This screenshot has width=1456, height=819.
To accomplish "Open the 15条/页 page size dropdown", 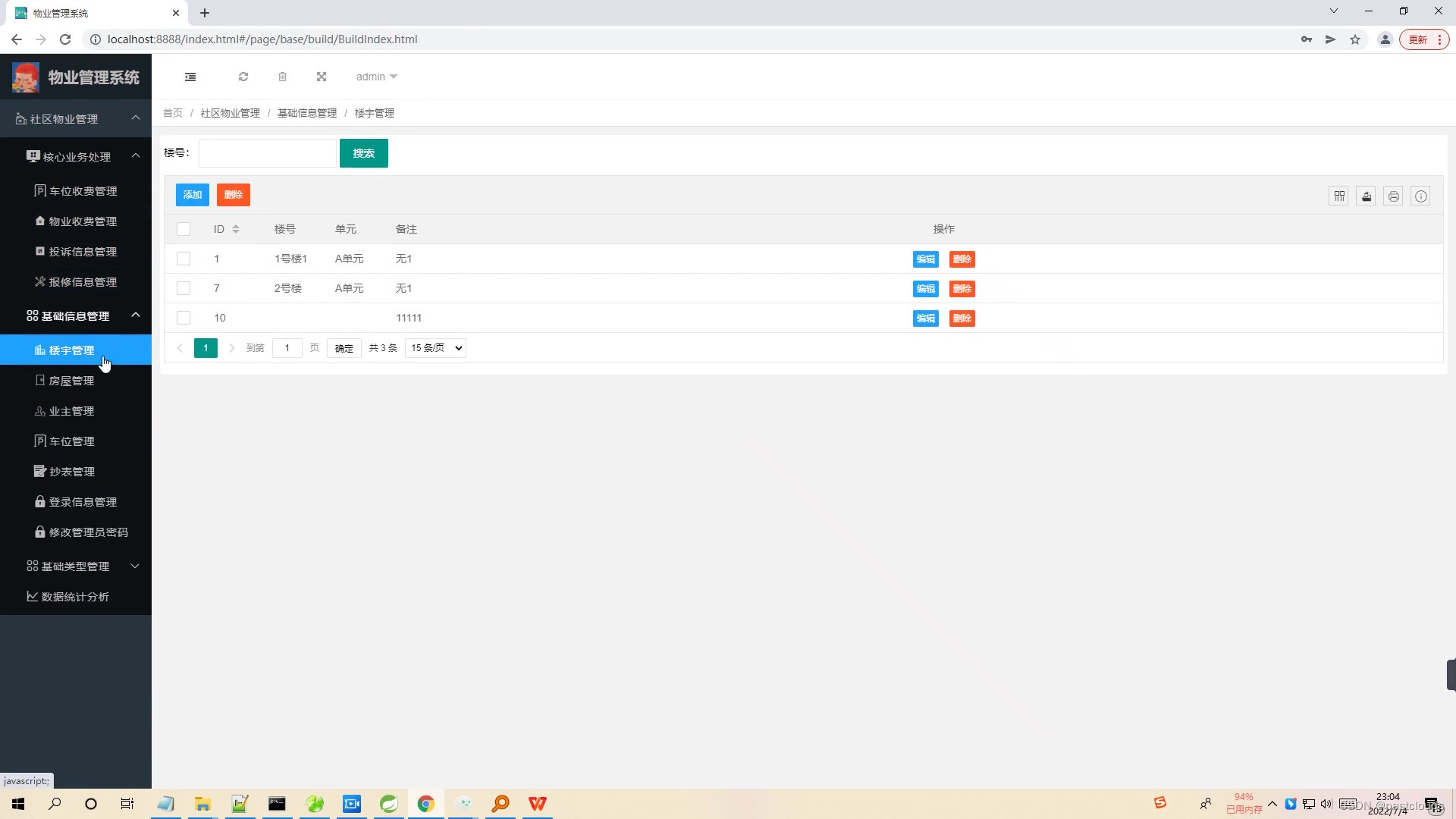I will (x=435, y=348).
